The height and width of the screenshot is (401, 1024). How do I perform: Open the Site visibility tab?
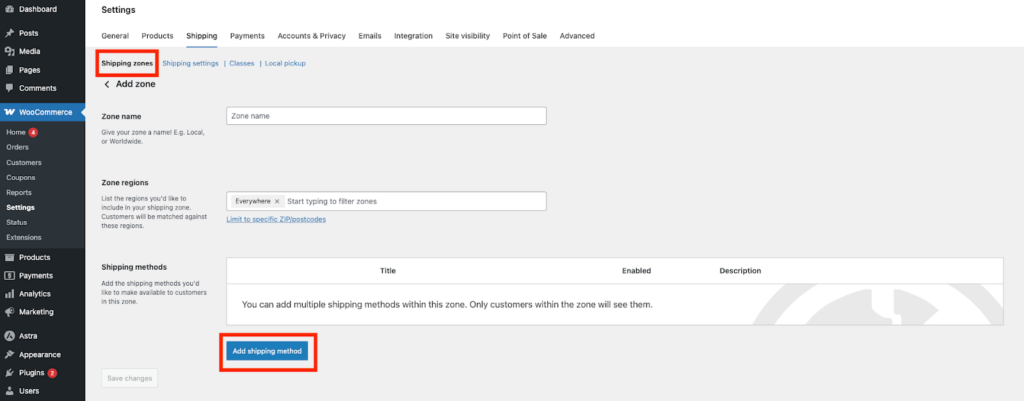coord(468,36)
